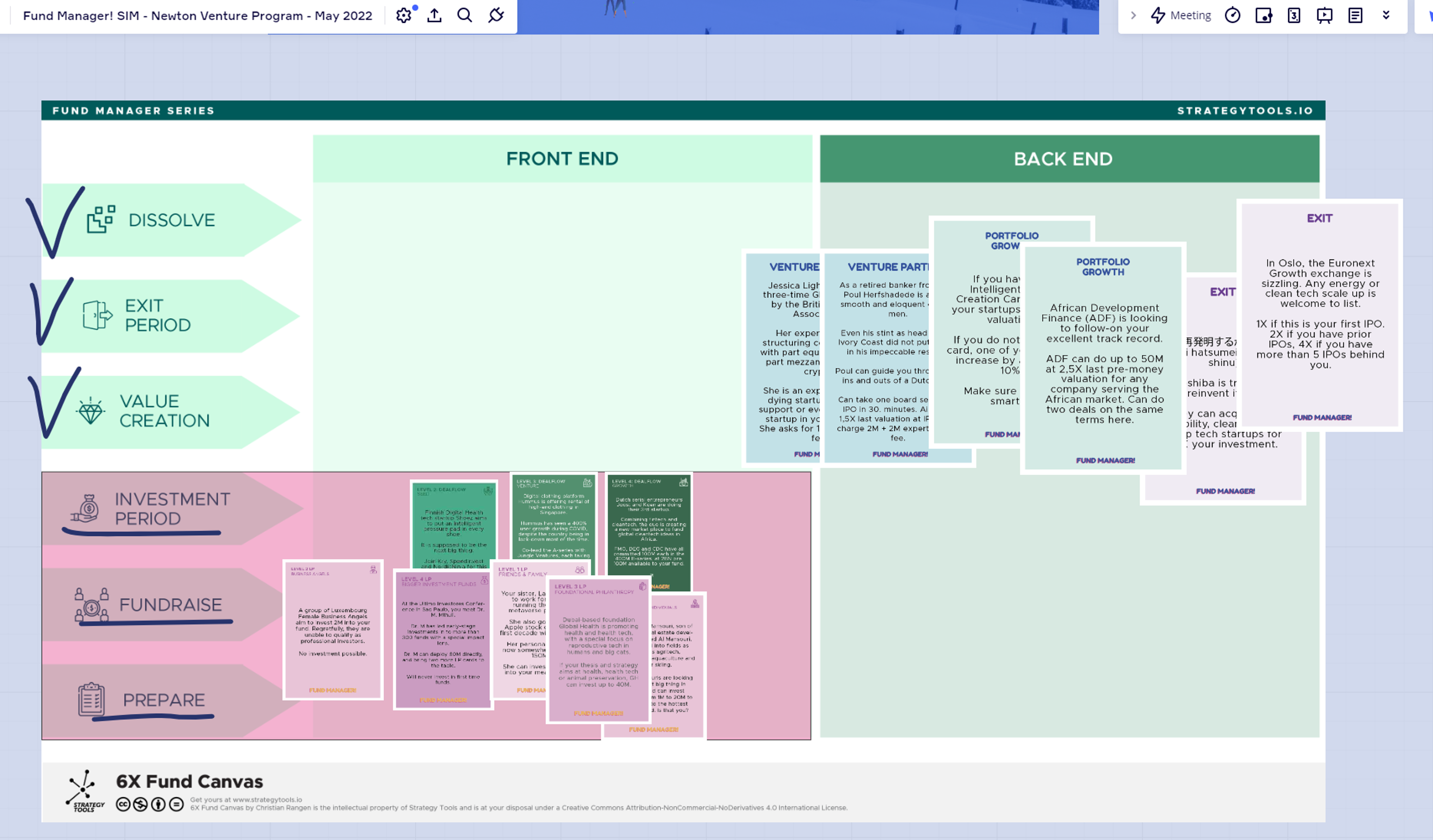This screenshot has height=840, width=1433.
Task: Open the Meeting menu
Action: click(1180, 15)
